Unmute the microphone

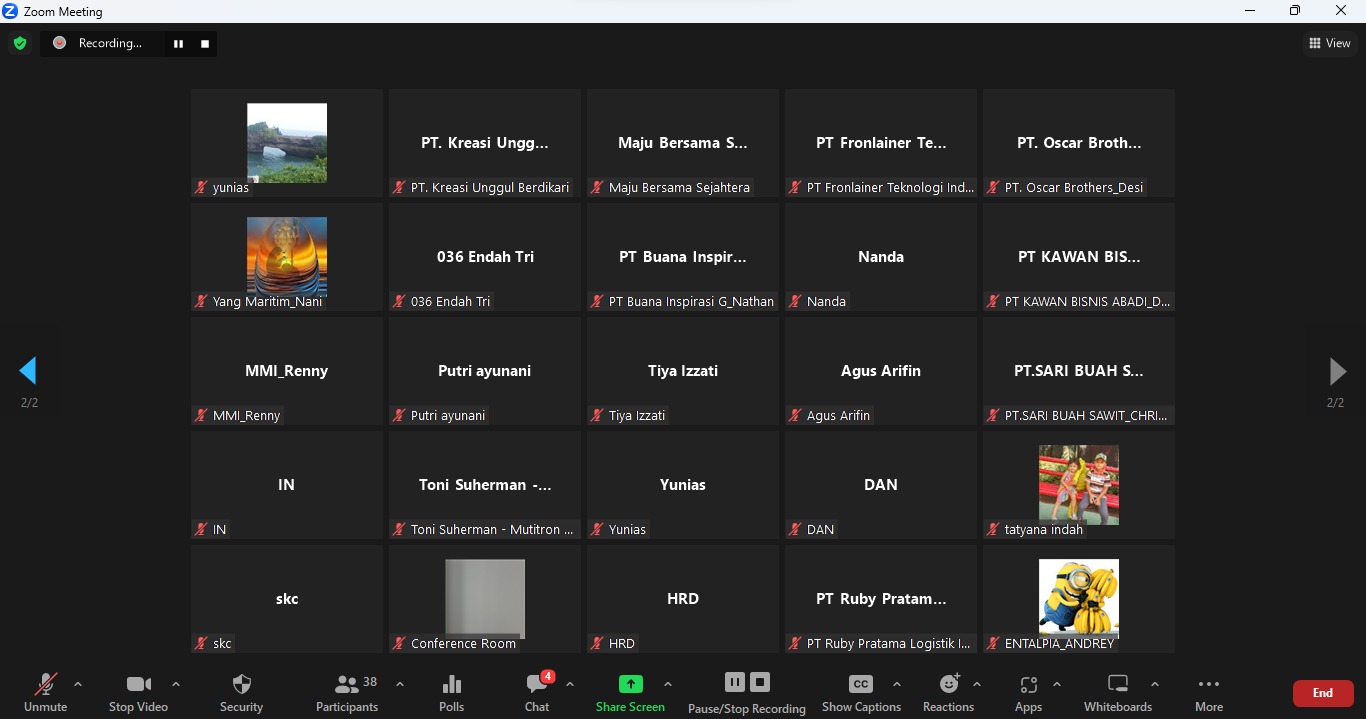tap(45, 692)
